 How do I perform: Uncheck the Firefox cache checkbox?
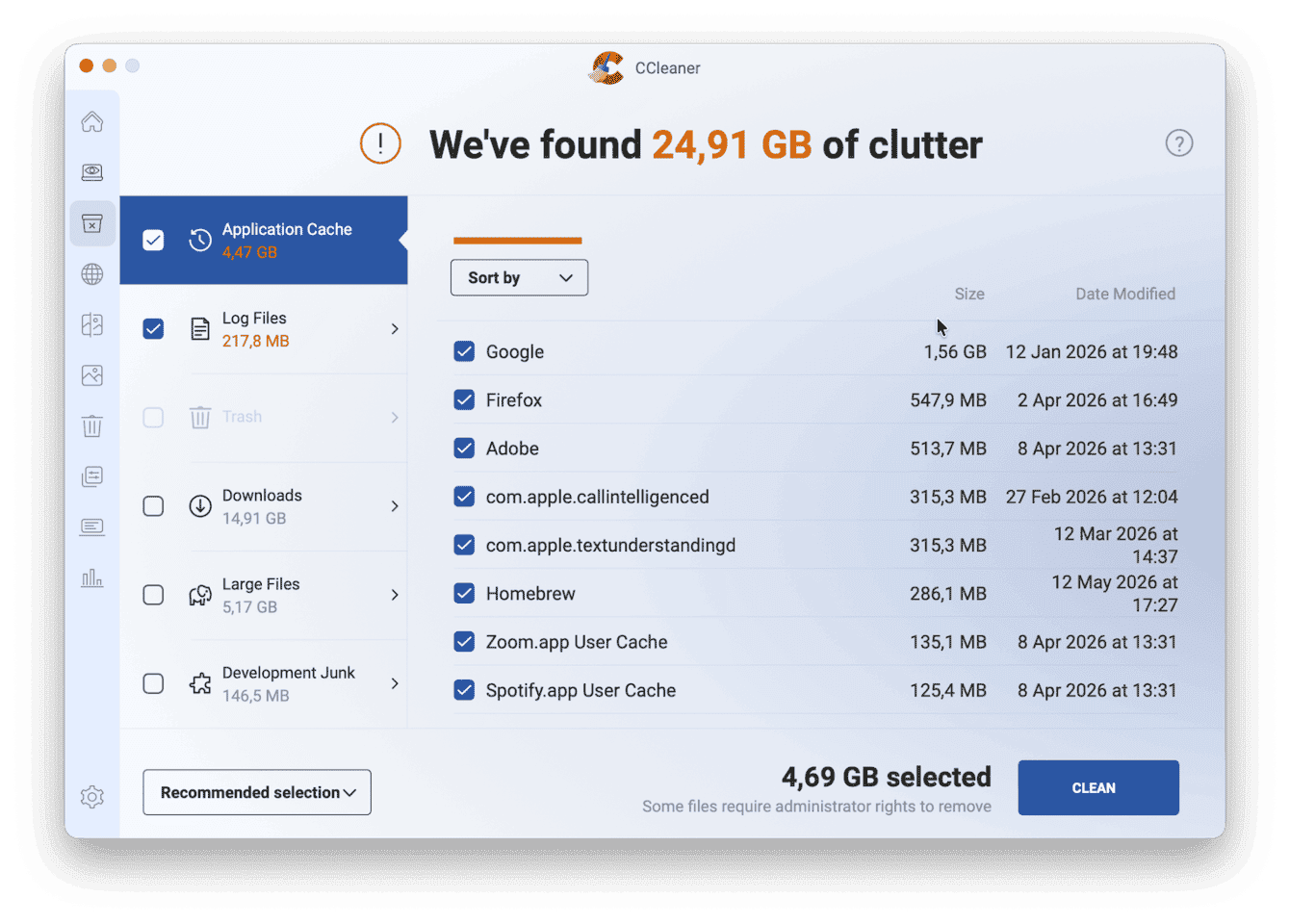pos(464,399)
